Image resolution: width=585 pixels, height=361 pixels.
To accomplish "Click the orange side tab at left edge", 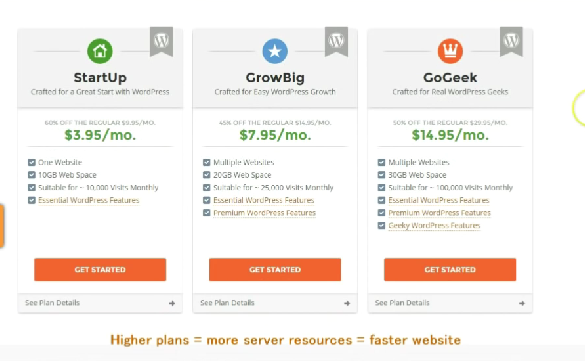I will point(1,226).
